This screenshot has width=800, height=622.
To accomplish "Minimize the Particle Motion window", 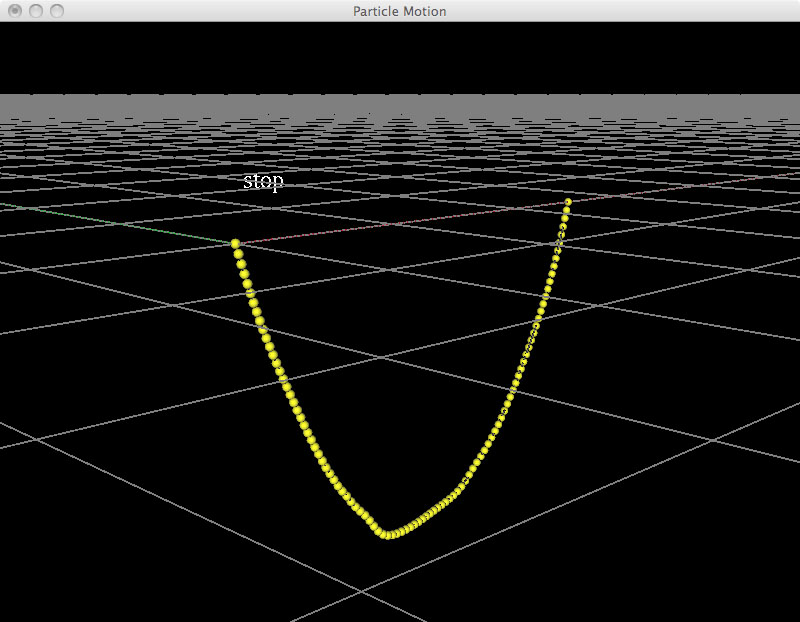I will click(x=36, y=11).
